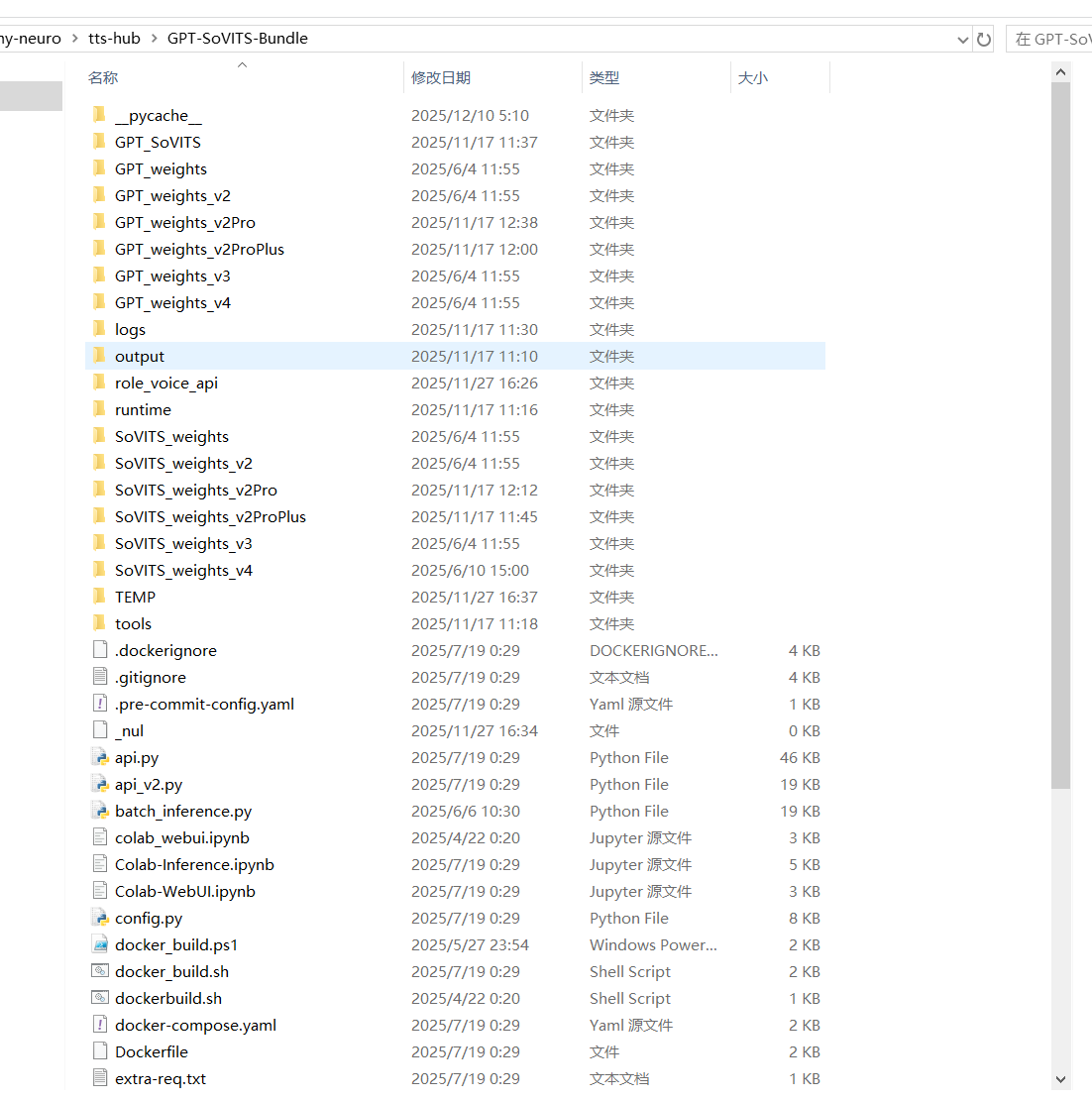Screen dimensions: 1092x1100
Task: Click the config.py Python file icon
Action: 99,919
